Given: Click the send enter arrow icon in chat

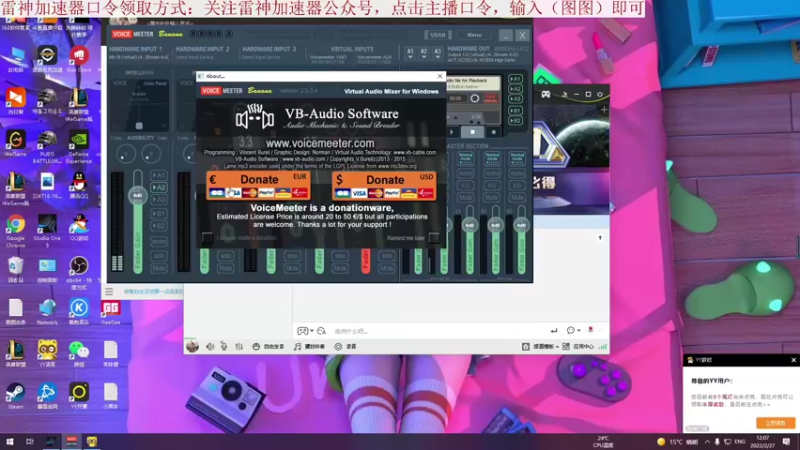Looking at the screenshot, I should click(554, 331).
